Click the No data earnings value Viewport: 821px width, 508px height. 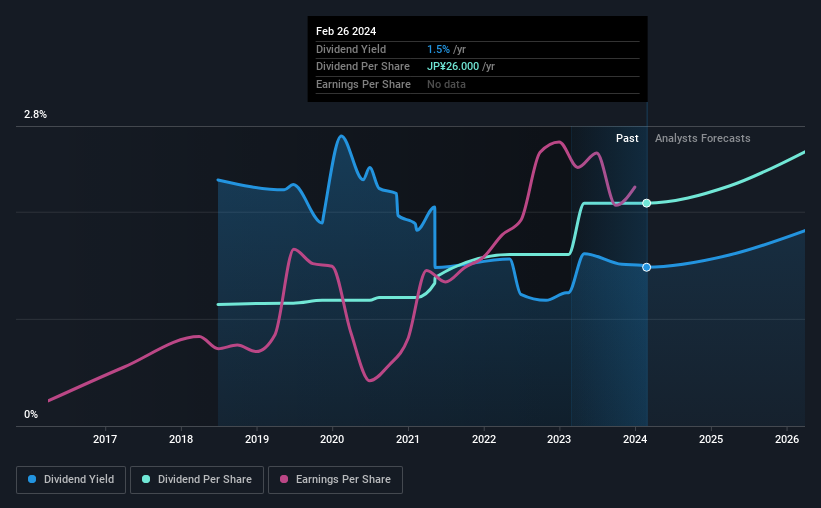click(x=446, y=84)
